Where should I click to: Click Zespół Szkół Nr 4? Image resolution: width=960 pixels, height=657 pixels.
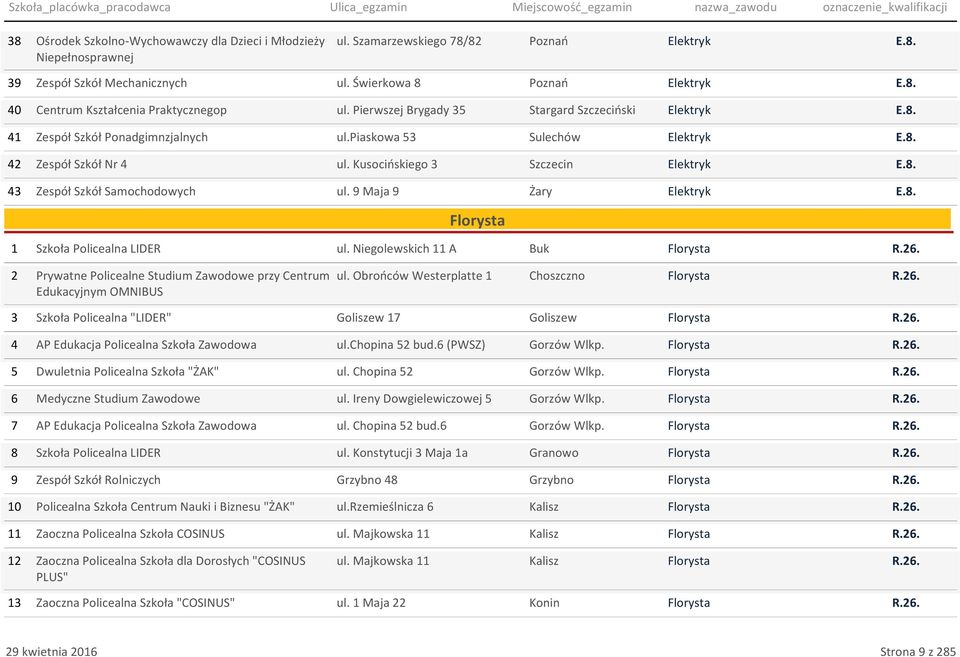(x=81, y=164)
